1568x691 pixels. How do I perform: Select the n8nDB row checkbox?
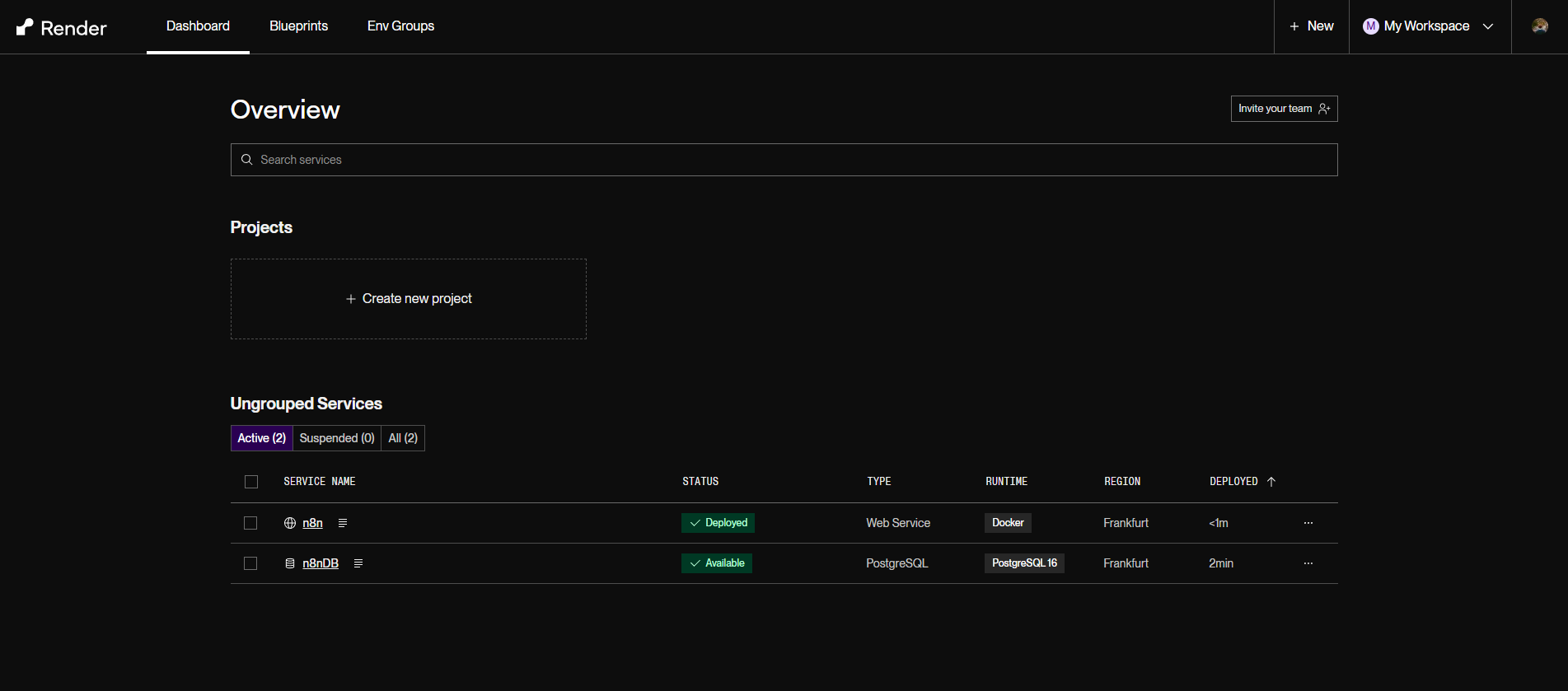[250, 563]
